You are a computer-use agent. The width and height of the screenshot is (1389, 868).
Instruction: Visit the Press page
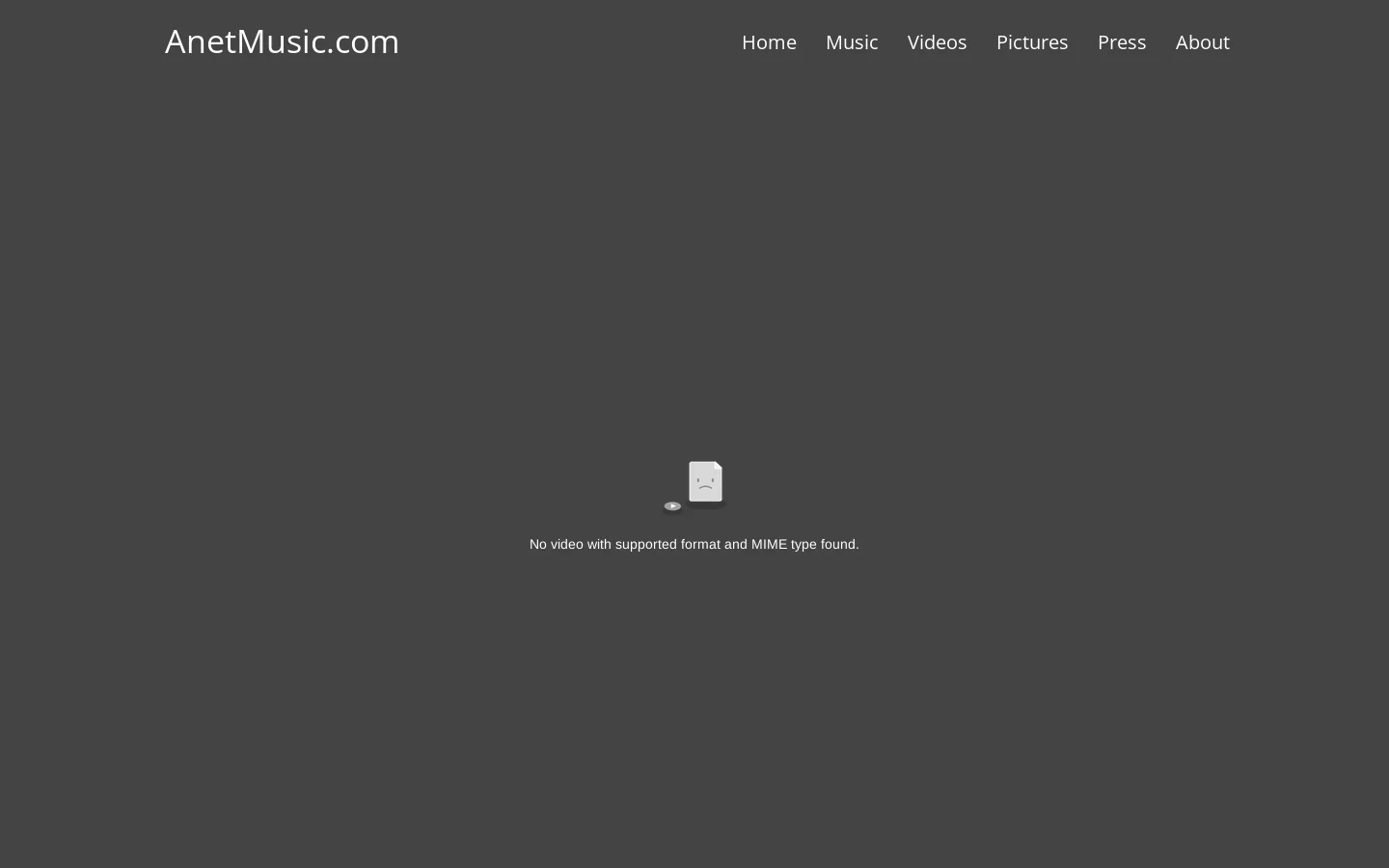1122,42
